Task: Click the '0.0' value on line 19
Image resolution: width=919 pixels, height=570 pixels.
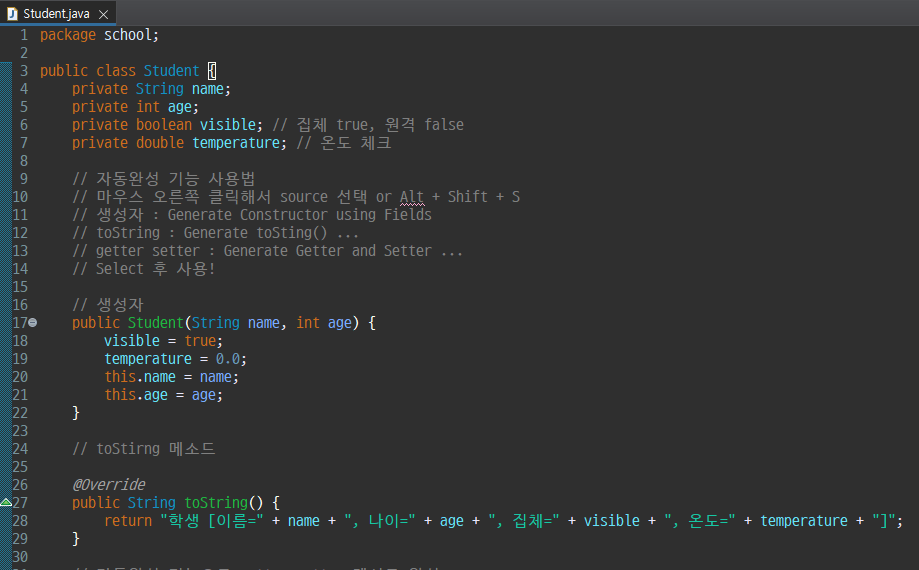Action: coord(227,359)
